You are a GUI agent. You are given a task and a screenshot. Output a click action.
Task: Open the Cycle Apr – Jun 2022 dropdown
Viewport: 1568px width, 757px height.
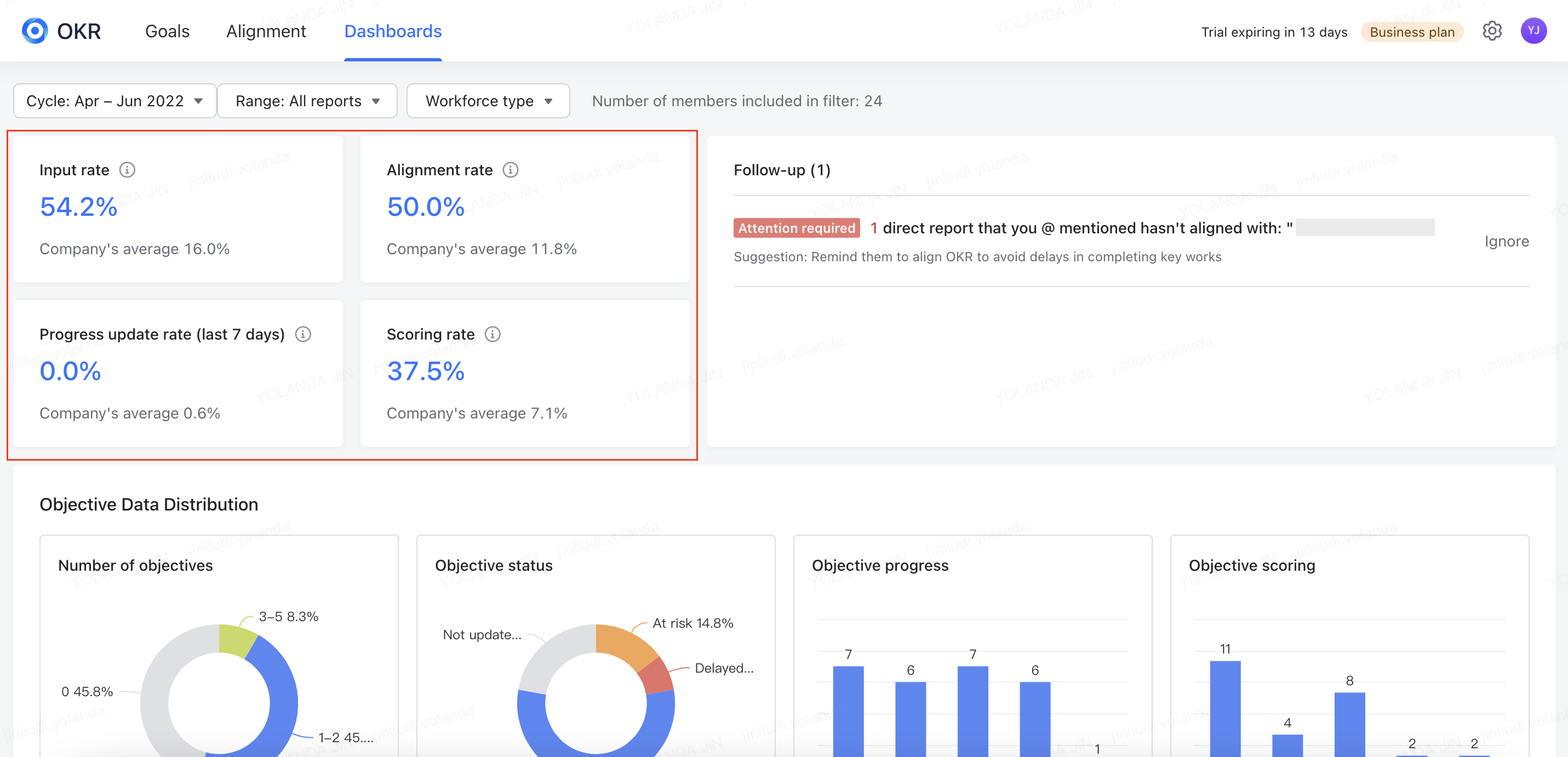click(115, 101)
